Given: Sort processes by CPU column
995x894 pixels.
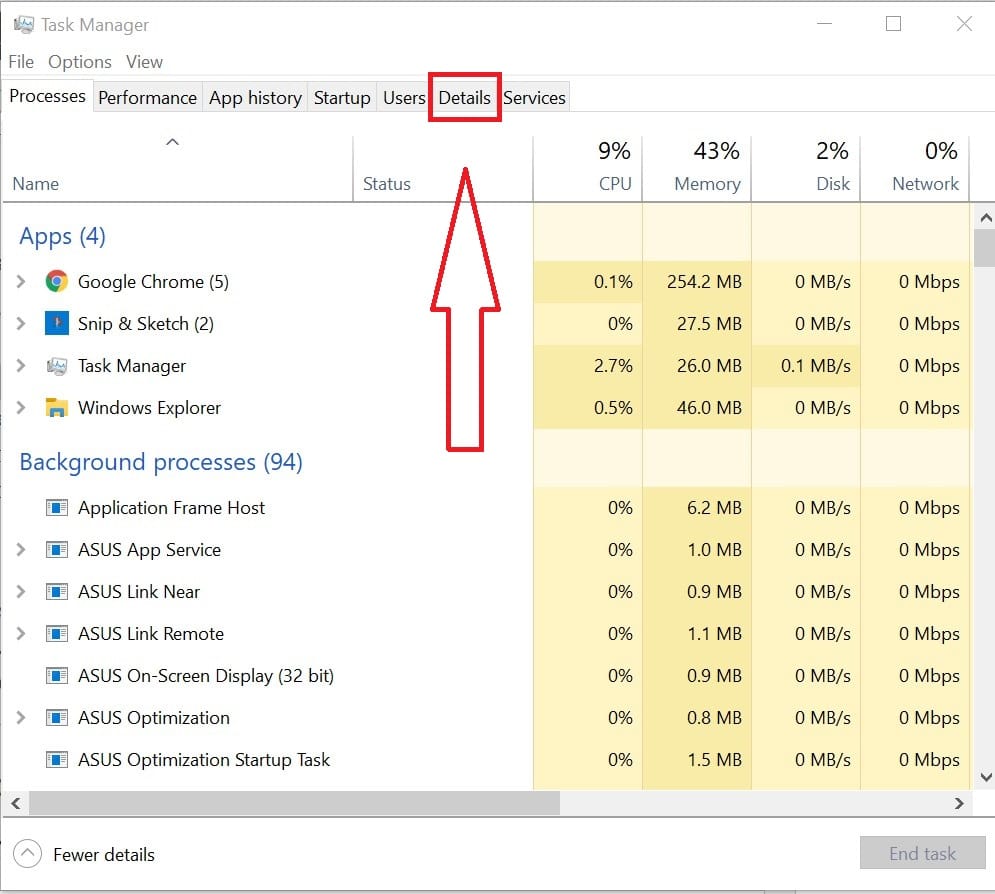Looking at the screenshot, I should pyautogui.click(x=588, y=169).
